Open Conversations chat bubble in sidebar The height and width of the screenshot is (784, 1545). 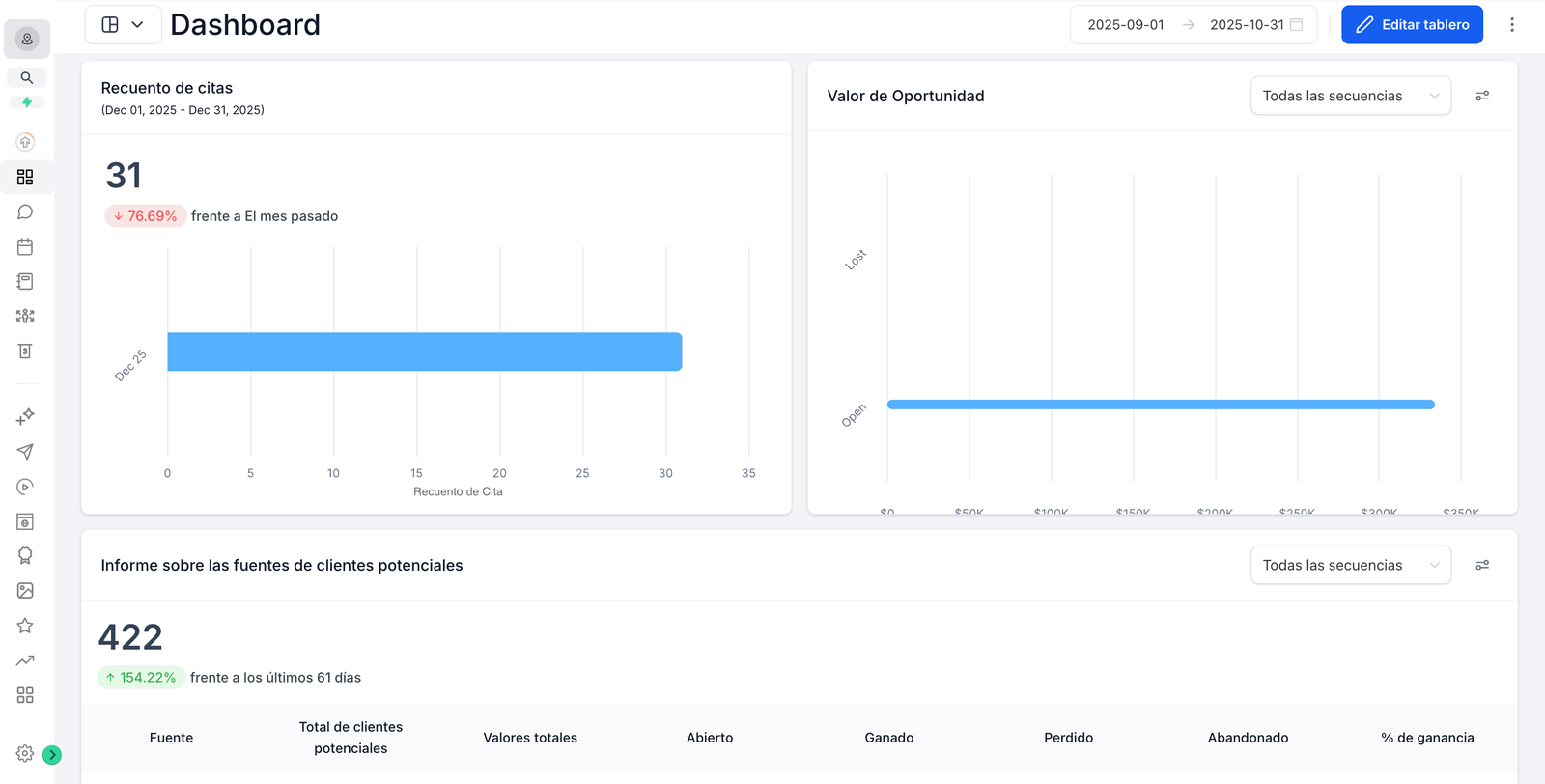click(25, 212)
